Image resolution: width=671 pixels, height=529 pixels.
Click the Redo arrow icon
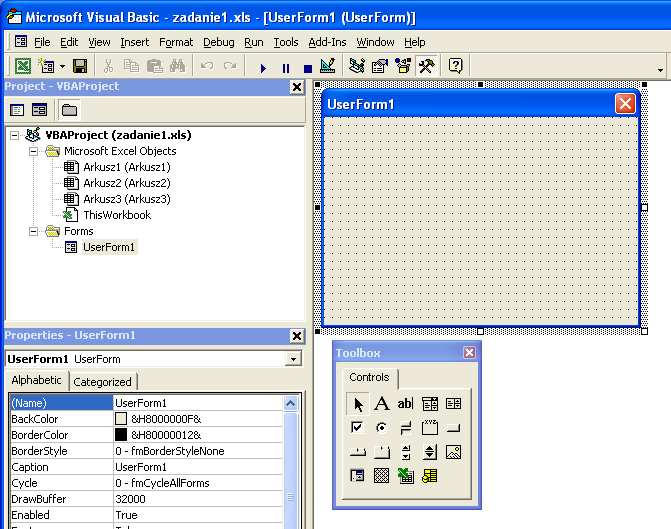(x=230, y=66)
